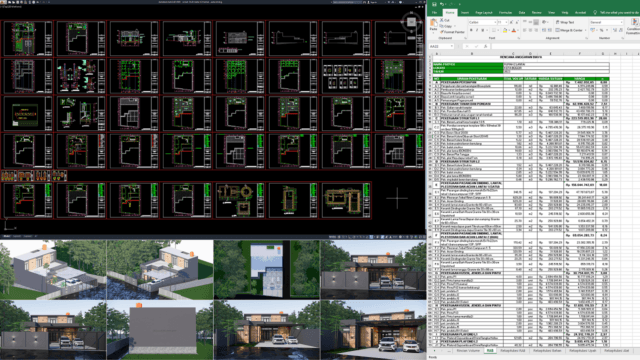Viewport: 640px width, 360px height.
Task: Click the Decrease Indent icon
Action: click(544, 30)
